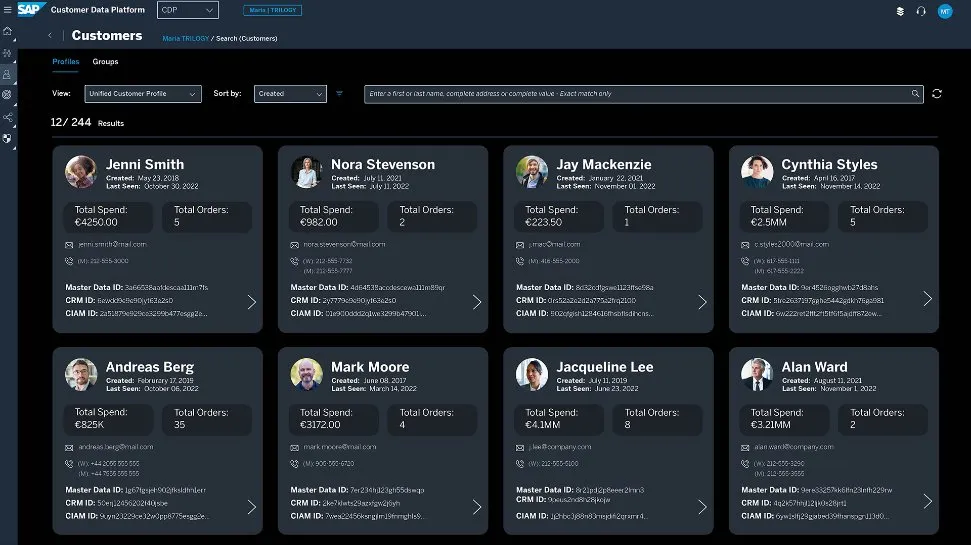
Task: Refresh the customer results list
Action: [937, 94]
